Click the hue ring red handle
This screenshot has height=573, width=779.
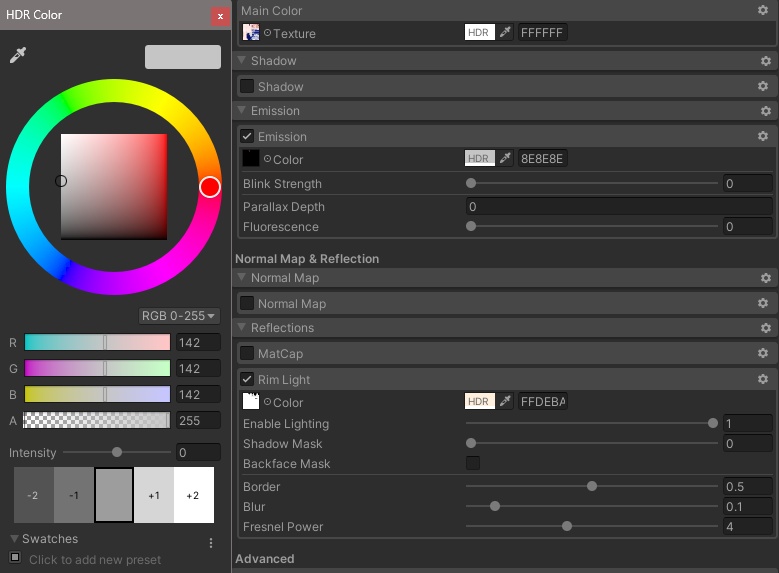coord(210,187)
